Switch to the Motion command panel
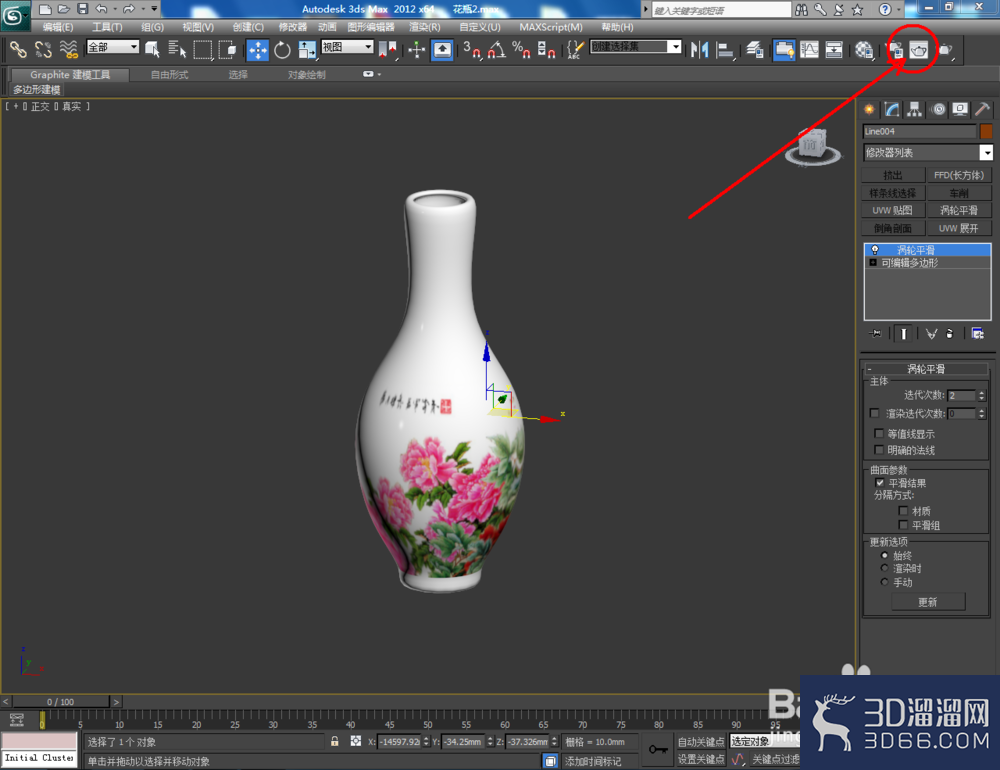The width and height of the screenshot is (1000, 770). coord(938,110)
